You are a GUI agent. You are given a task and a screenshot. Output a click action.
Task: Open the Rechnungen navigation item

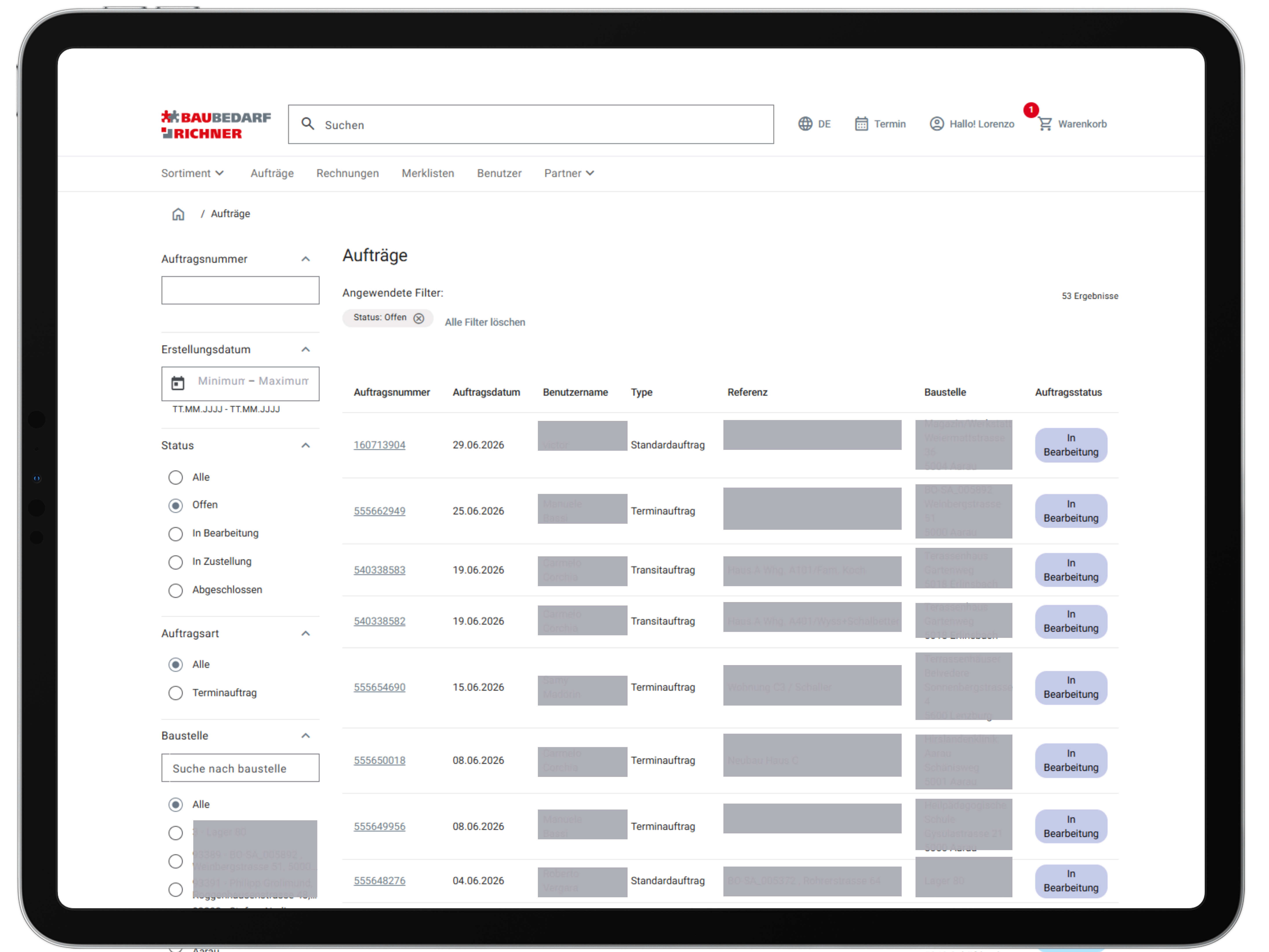click(x=348, y=173)
